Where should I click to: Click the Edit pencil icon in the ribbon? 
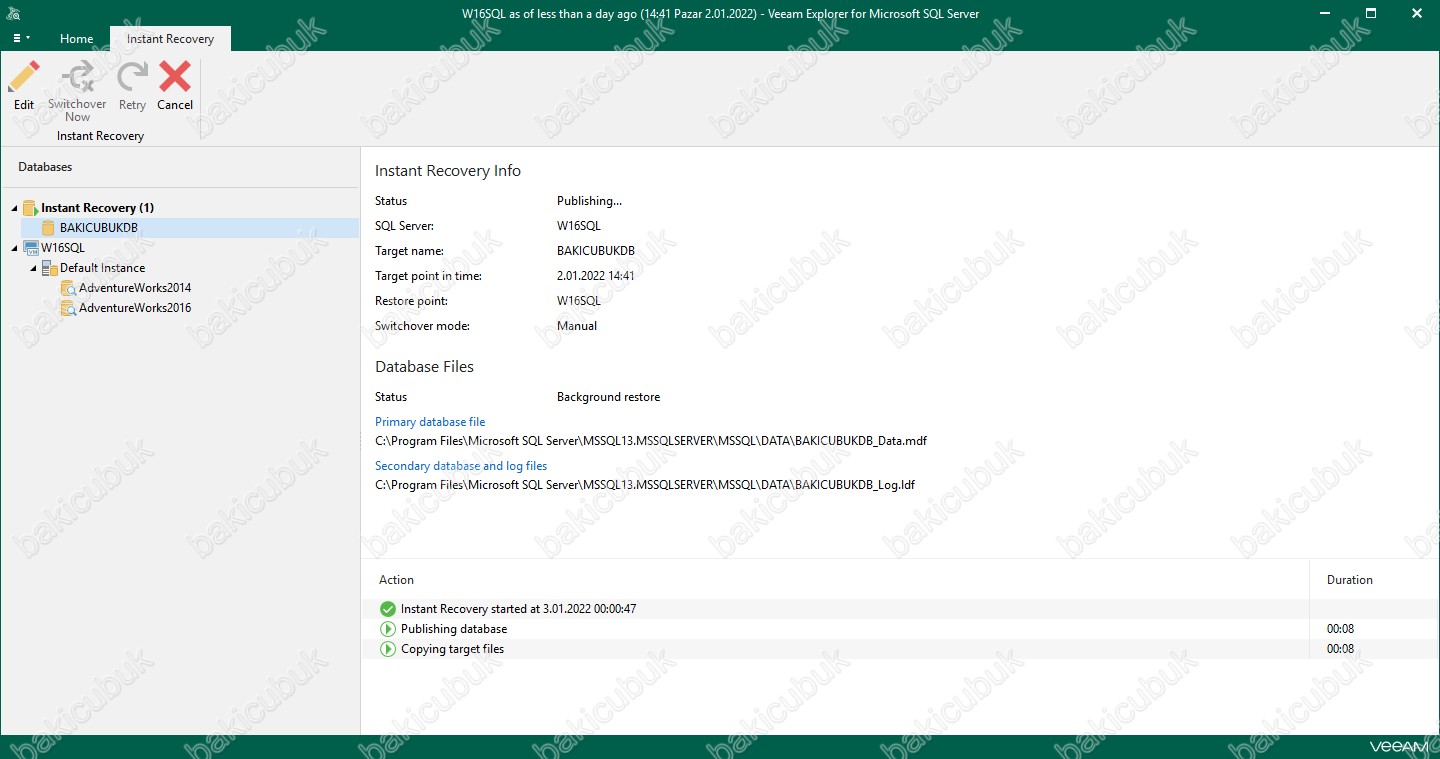coord(24,77)
